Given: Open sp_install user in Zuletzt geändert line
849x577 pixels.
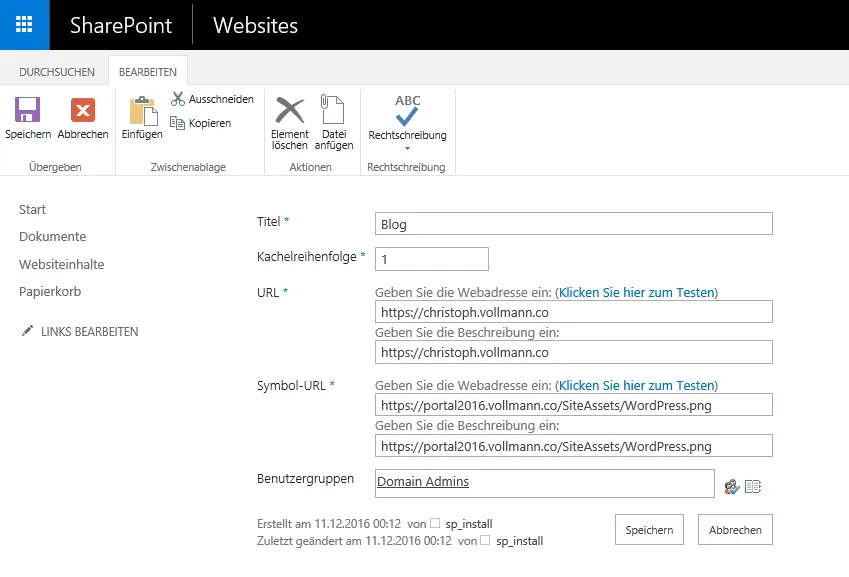Looking at the screenshot, I should coord(519,541).
